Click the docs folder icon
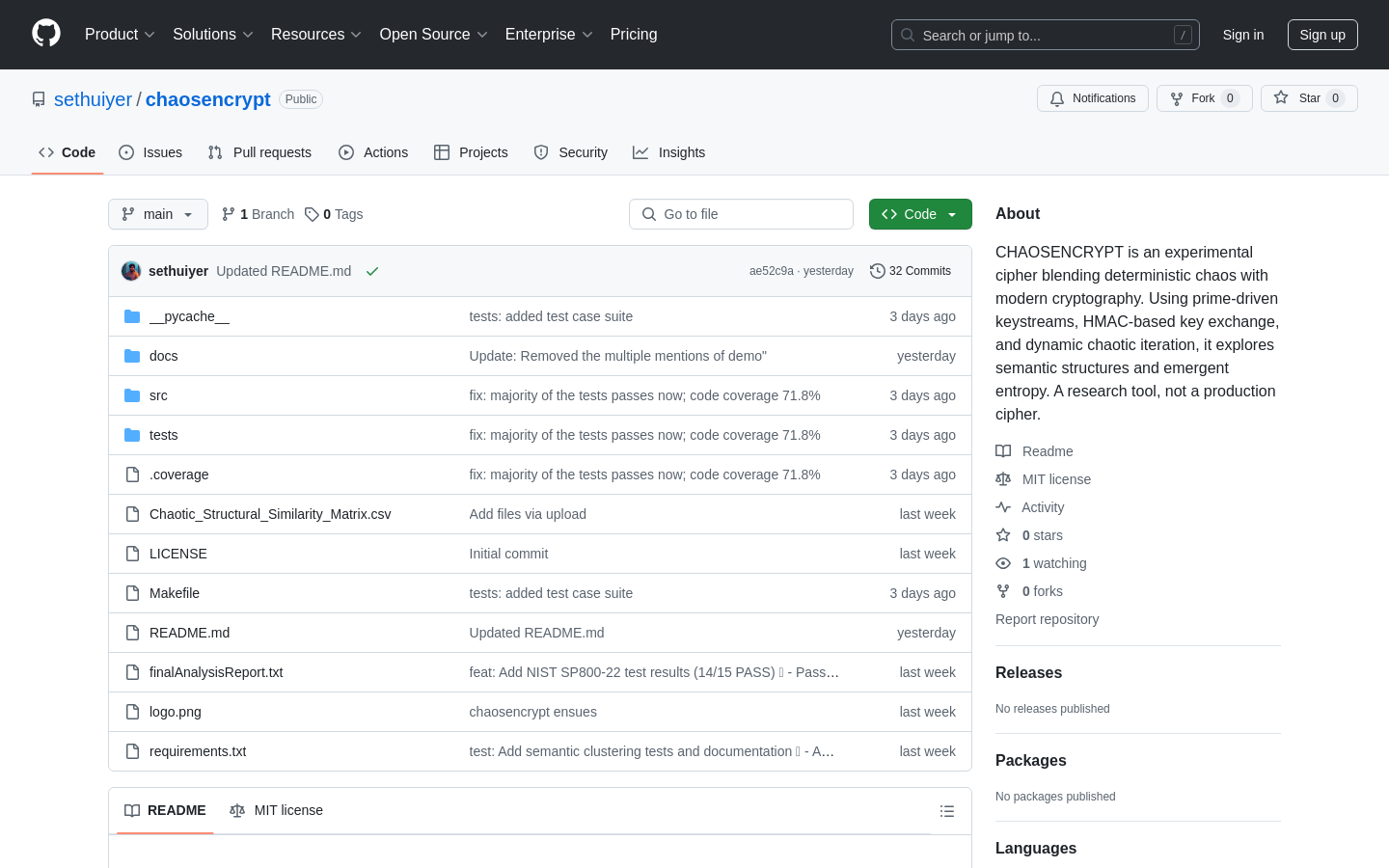Image resolution: width=1389 pixels, height=868 pixels. click(x=132, y=356)
